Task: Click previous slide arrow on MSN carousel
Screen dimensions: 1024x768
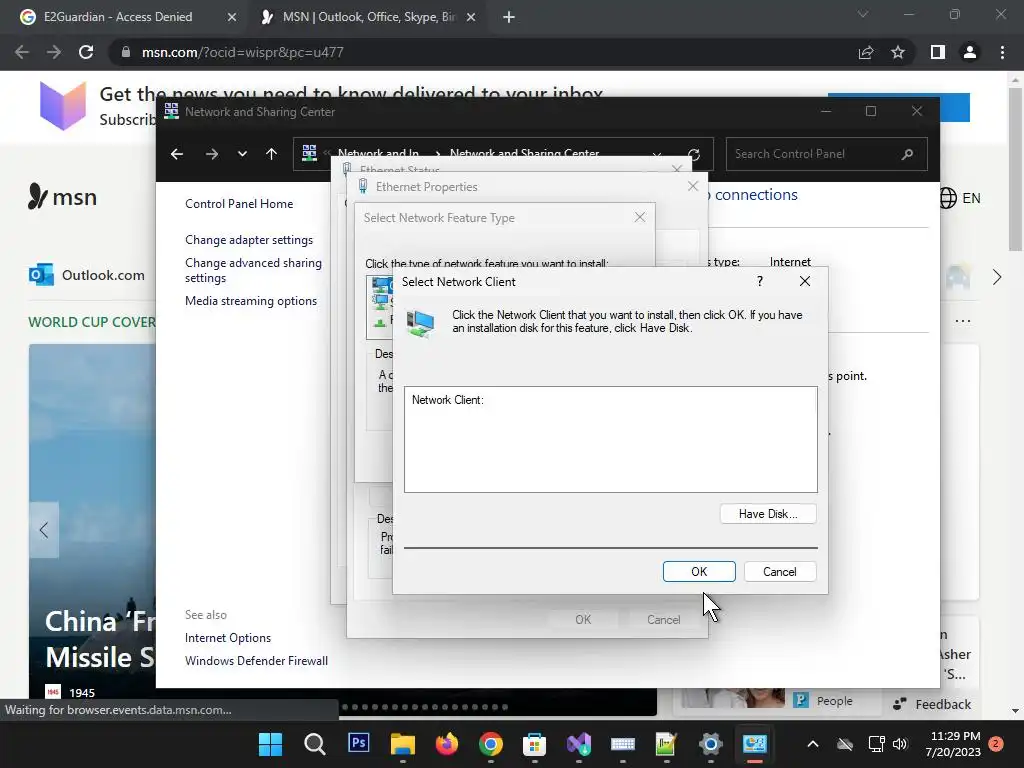Action: [x=44, y=530]
